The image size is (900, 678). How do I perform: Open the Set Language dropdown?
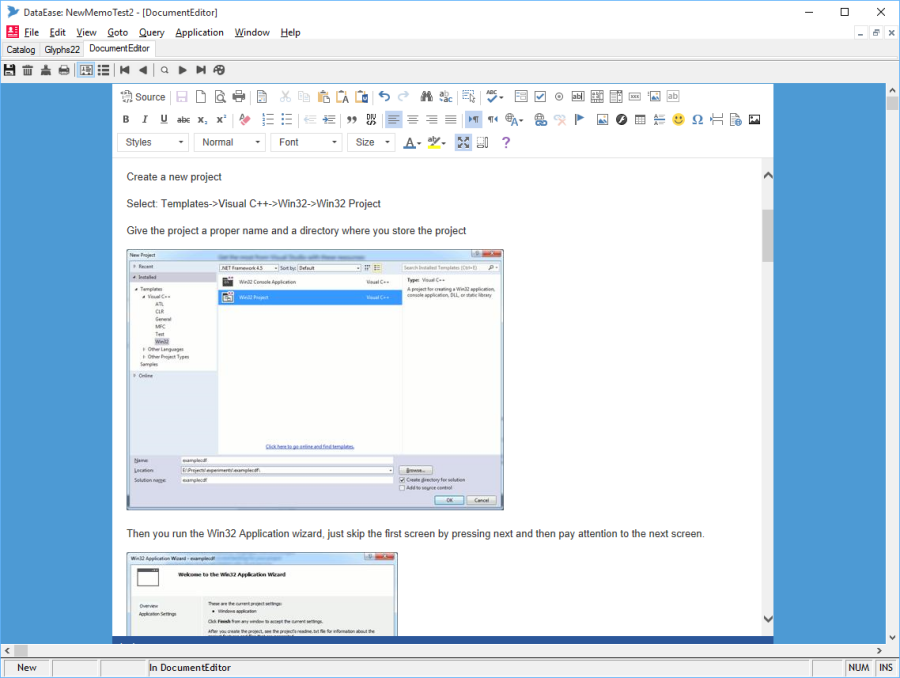[x=514, y=119]
